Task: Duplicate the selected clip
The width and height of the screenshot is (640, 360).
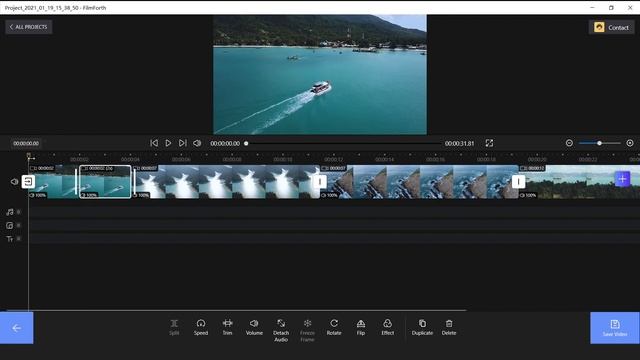Action: point(422,327)
